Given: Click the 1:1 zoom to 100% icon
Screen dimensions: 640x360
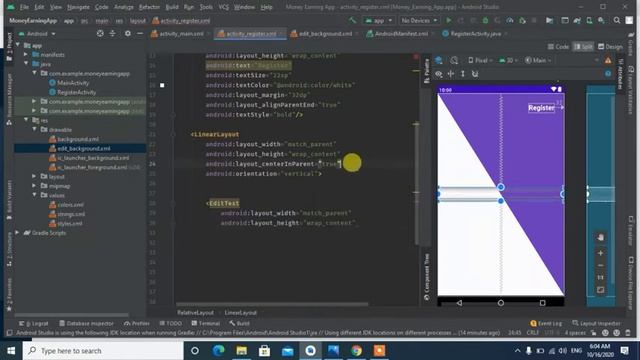Looking at the screenshot, I should point(600,278).
